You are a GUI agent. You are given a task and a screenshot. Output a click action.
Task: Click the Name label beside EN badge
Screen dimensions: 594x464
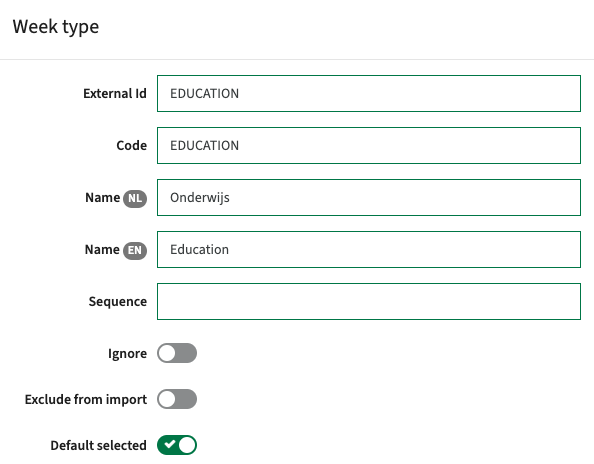pyautogui.click(x=102, y=249)
